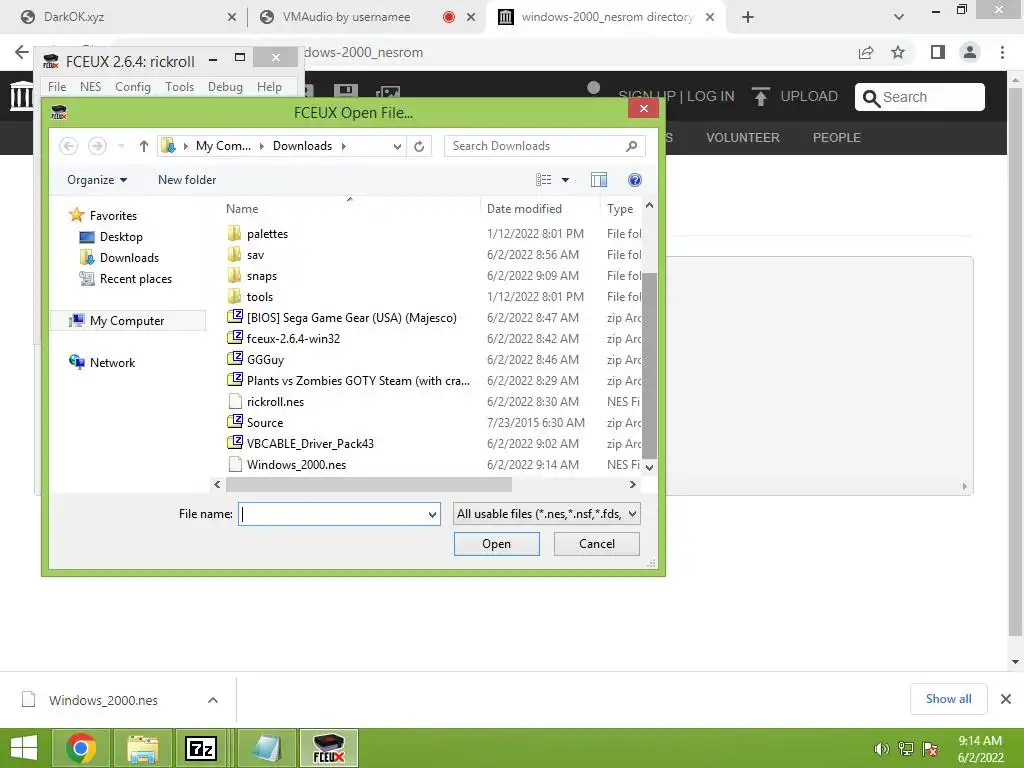Open the FCEUX Debug menu
The width and height of the screenshot is (1024, 768).
[x=225, y=87]
